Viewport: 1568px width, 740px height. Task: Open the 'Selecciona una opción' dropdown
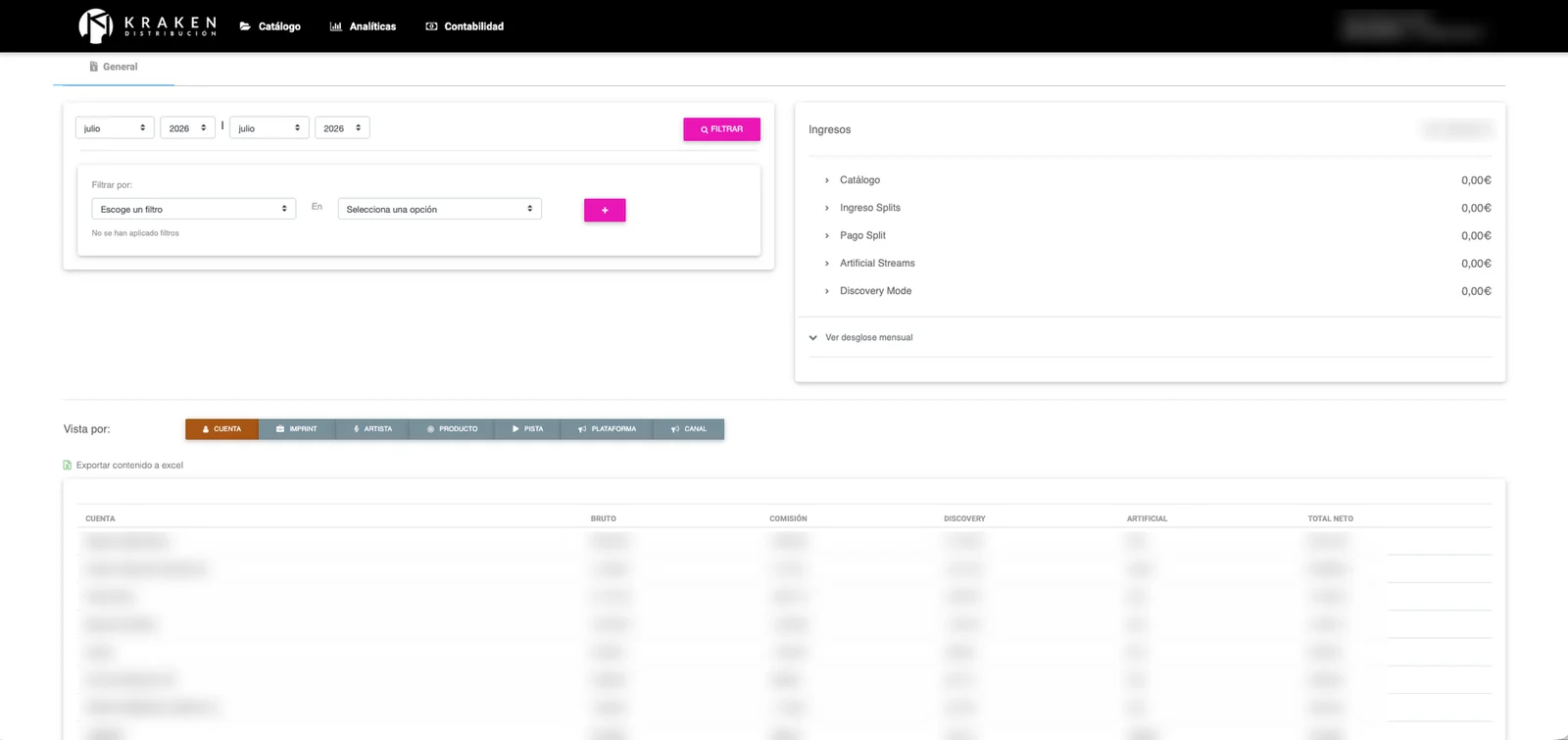(440, 209)
